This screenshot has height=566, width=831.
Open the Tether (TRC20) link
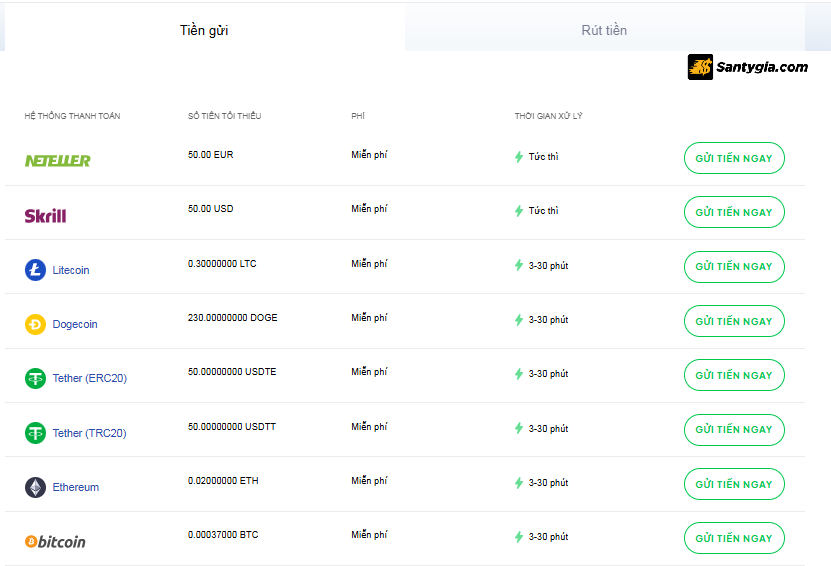(90, 433)
